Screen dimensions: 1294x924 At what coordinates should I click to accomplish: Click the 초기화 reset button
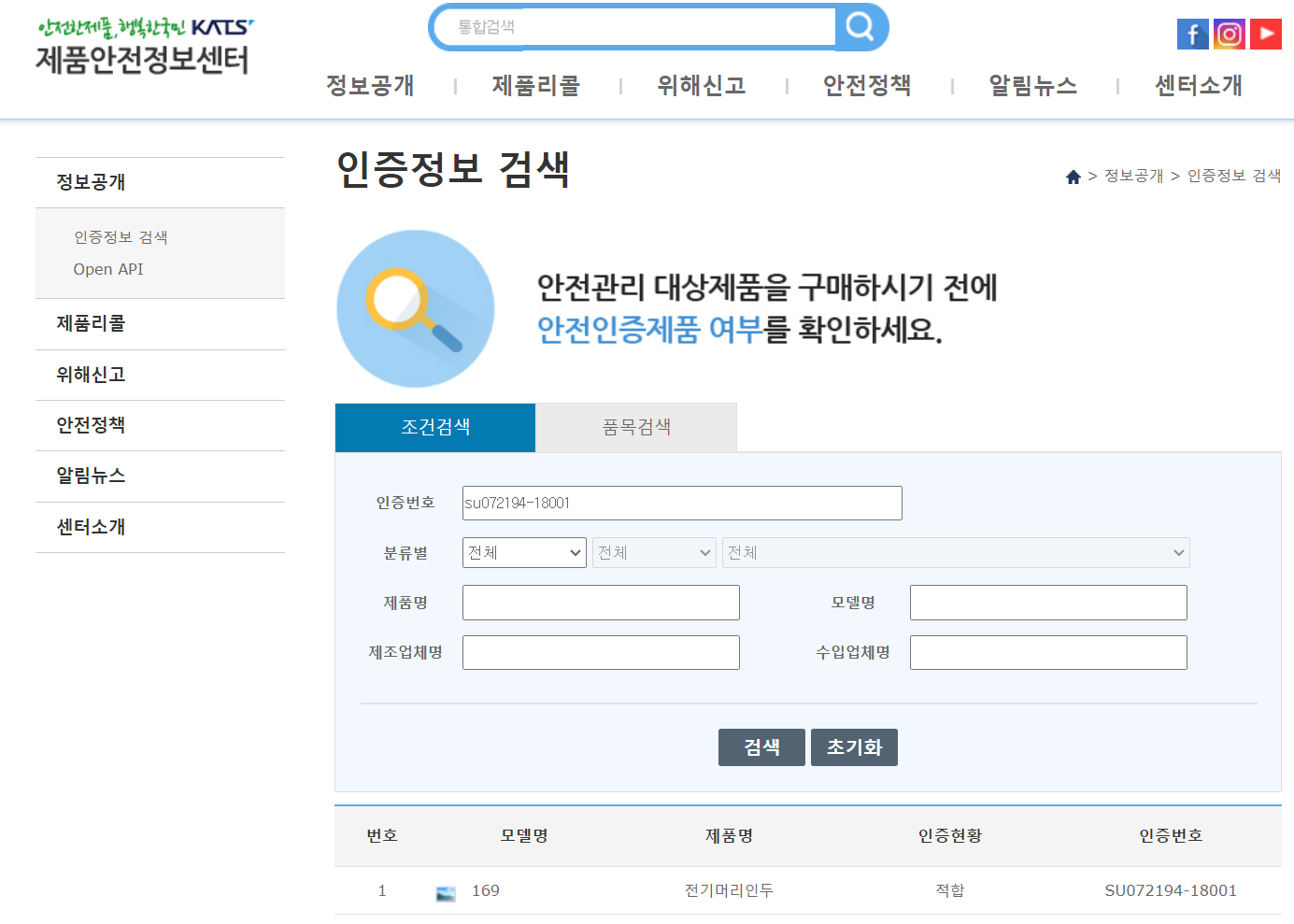854,747
